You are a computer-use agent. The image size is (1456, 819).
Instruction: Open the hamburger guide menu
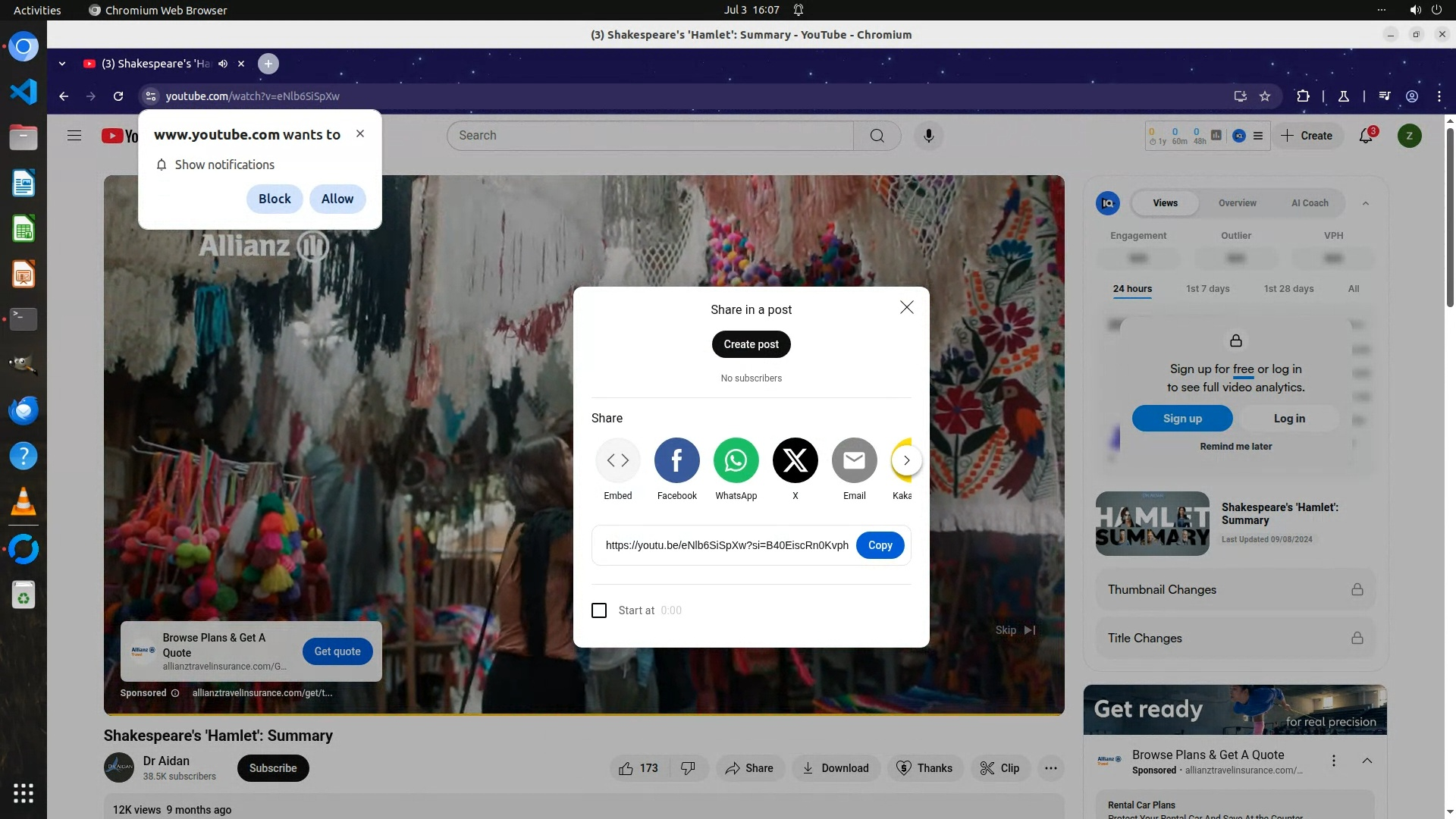click(74, 136)
